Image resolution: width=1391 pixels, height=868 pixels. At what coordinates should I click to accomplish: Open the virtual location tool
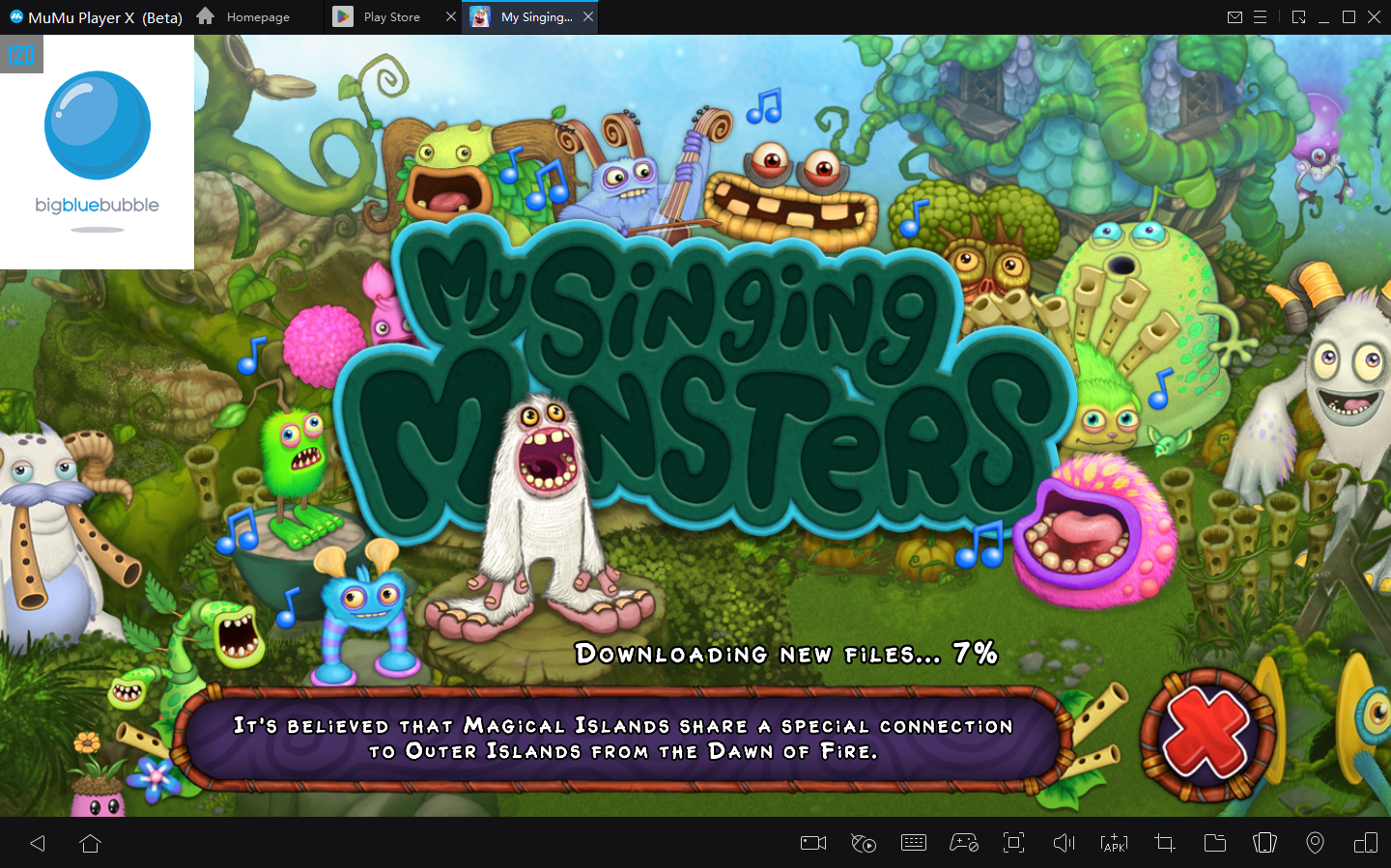click(1315, 843)
